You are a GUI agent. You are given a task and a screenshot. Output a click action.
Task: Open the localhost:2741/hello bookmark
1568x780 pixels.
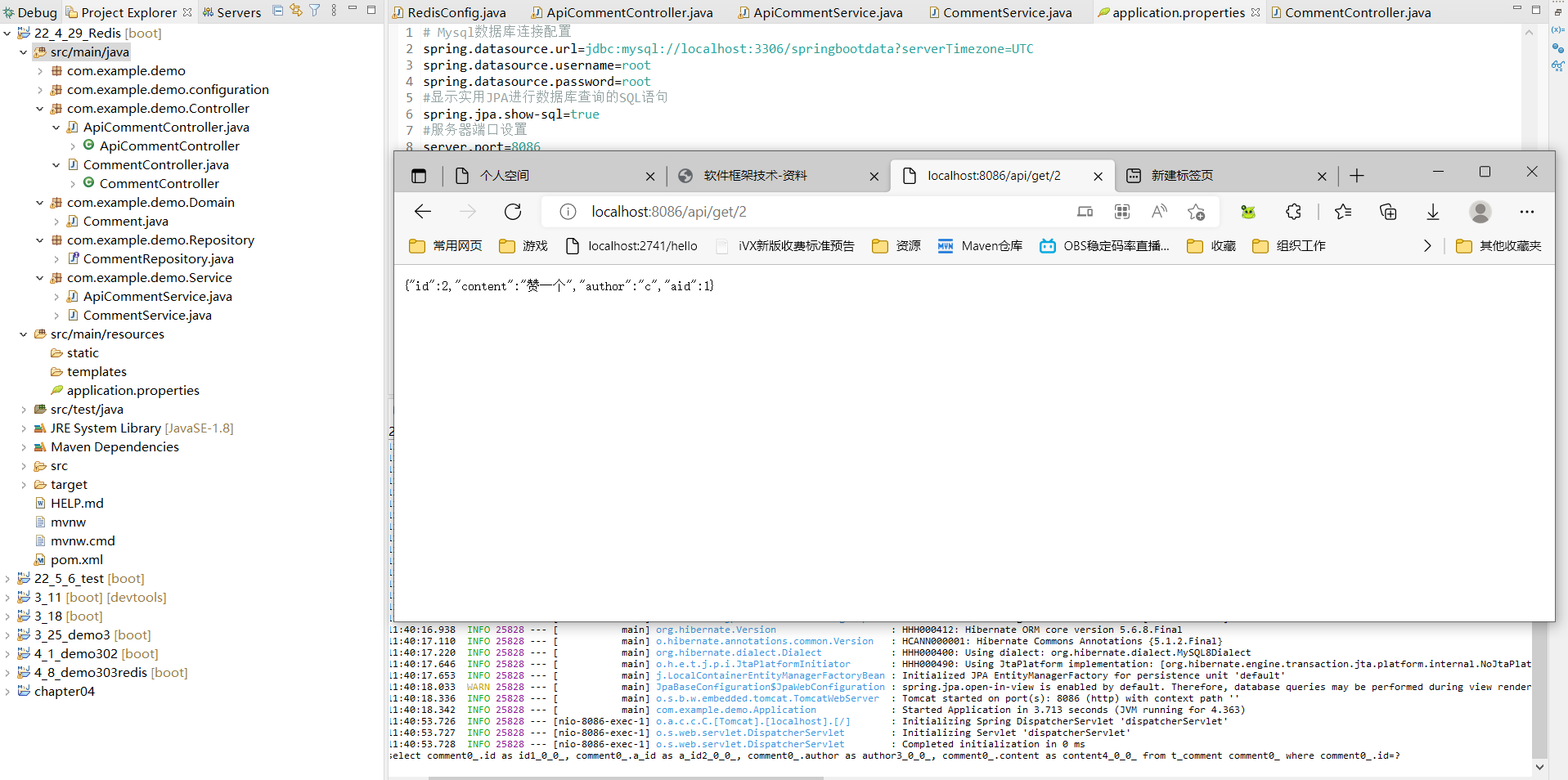pyautogui.click(x=631, y=246)
